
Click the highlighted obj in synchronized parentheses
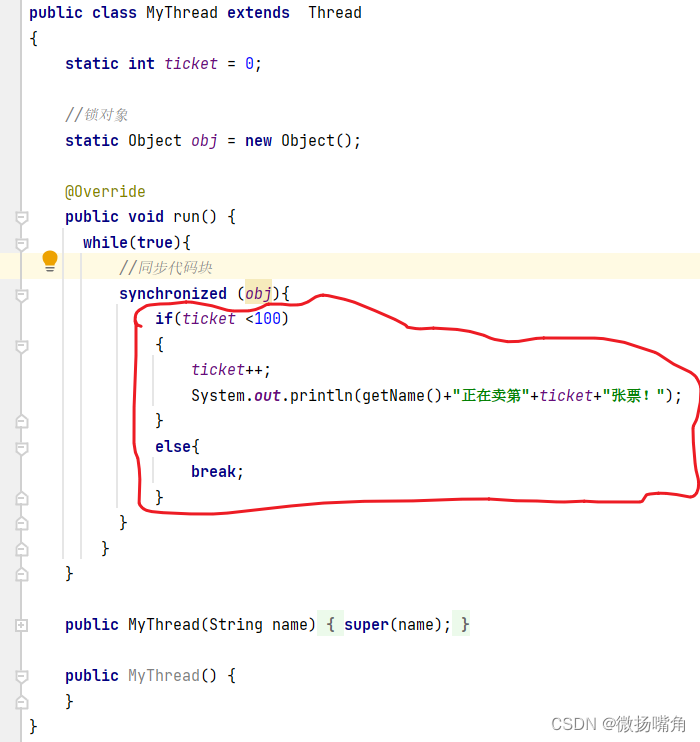[x=258, y=294]
